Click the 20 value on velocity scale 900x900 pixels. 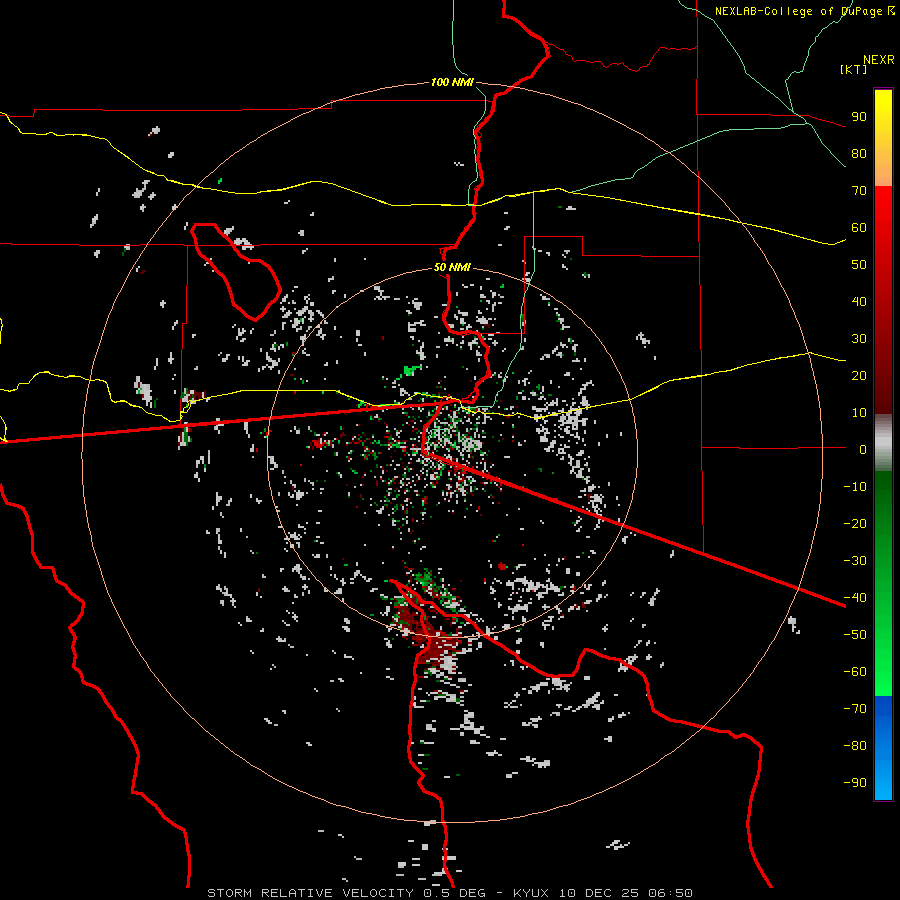(859, 375)
